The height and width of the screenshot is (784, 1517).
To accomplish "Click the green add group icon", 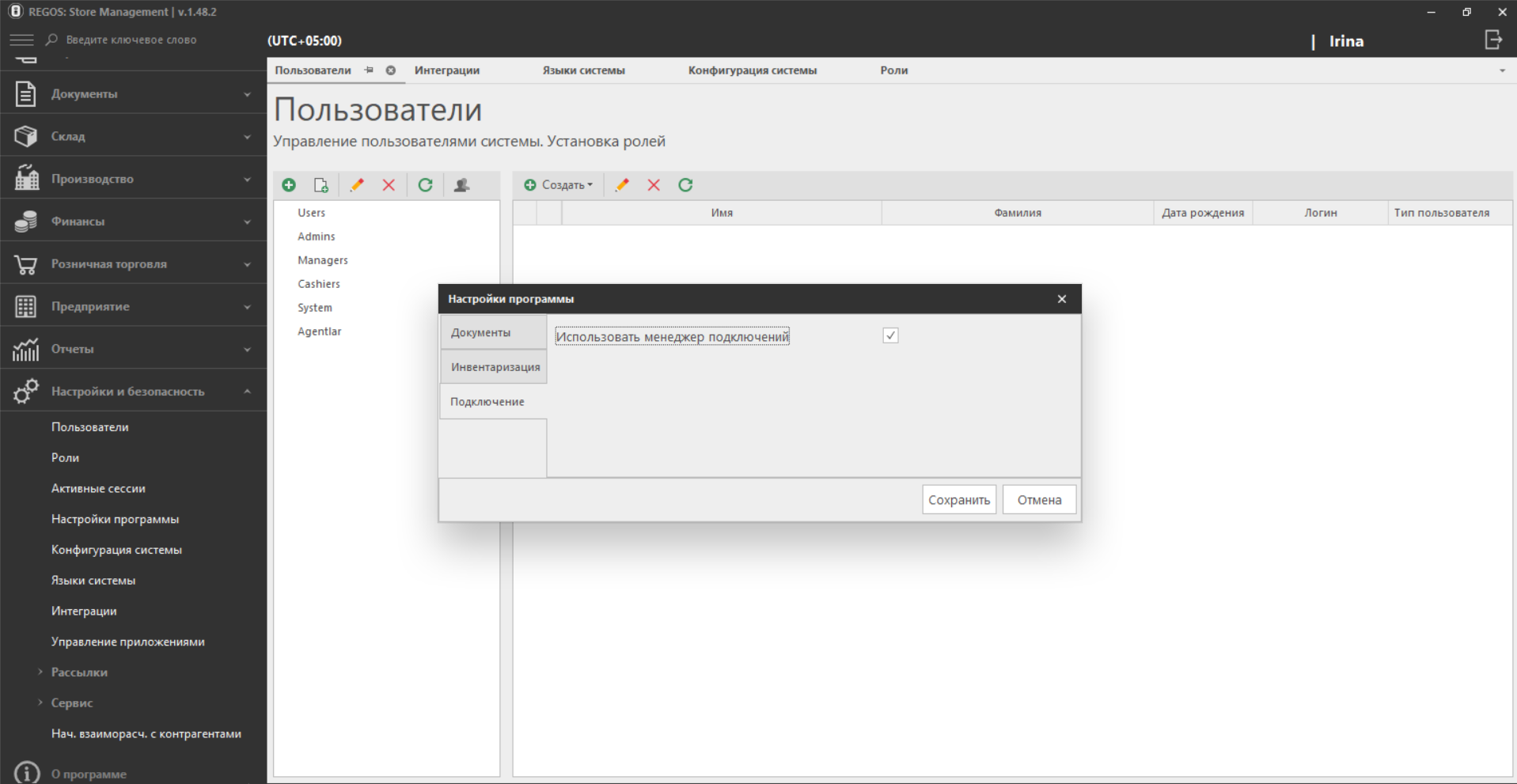I will coord(289,185).
